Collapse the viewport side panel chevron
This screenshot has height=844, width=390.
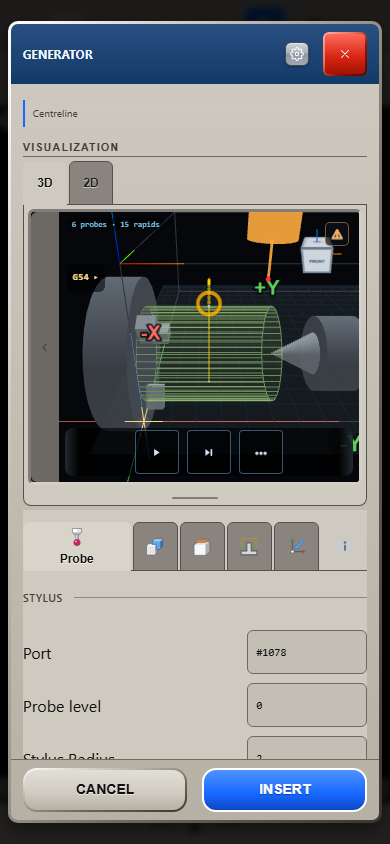[x=45, y=347]
